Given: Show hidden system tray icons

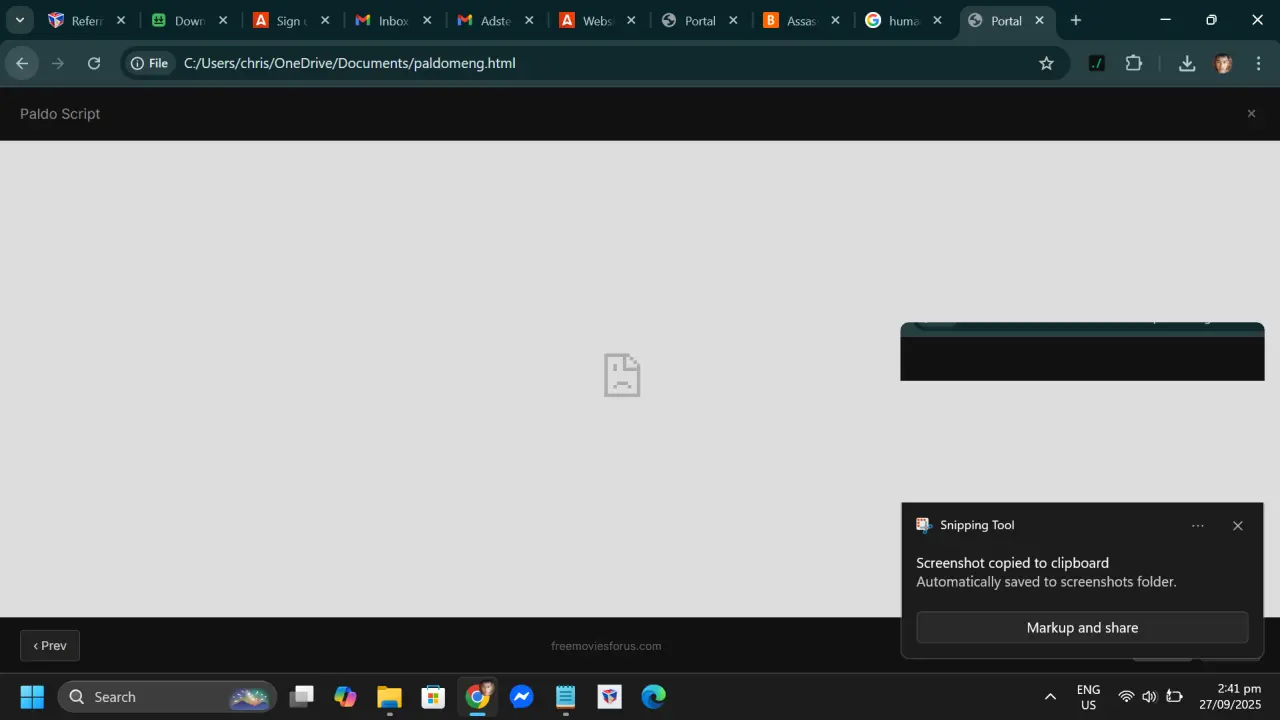Looking at the screenshot, I should click(x=1050, y=697).
